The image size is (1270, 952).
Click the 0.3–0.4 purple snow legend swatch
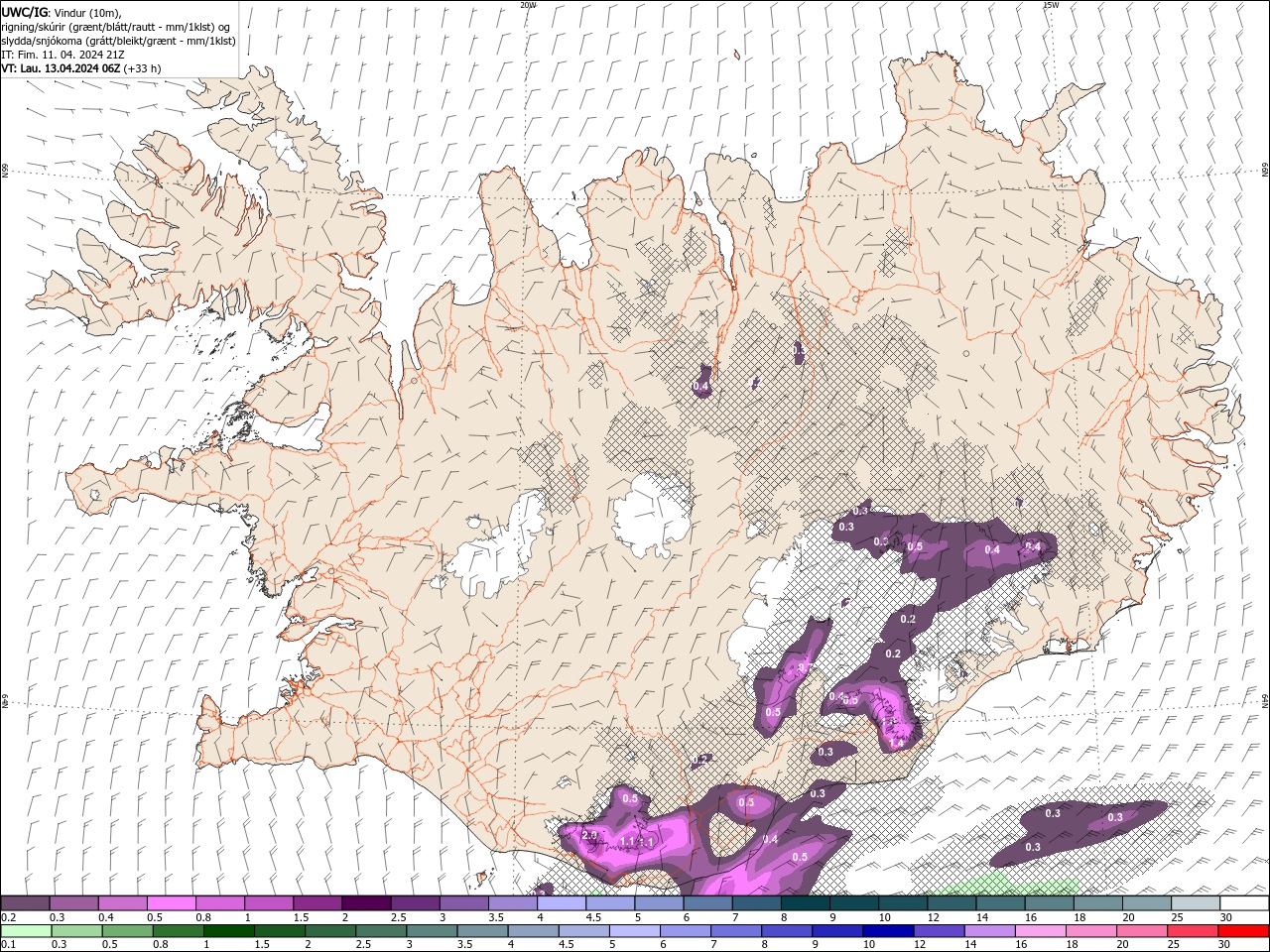[73, 902]
